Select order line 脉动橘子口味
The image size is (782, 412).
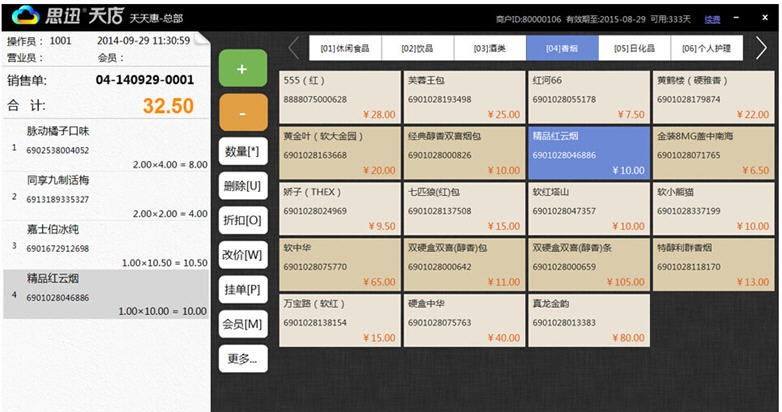[106, 147]
